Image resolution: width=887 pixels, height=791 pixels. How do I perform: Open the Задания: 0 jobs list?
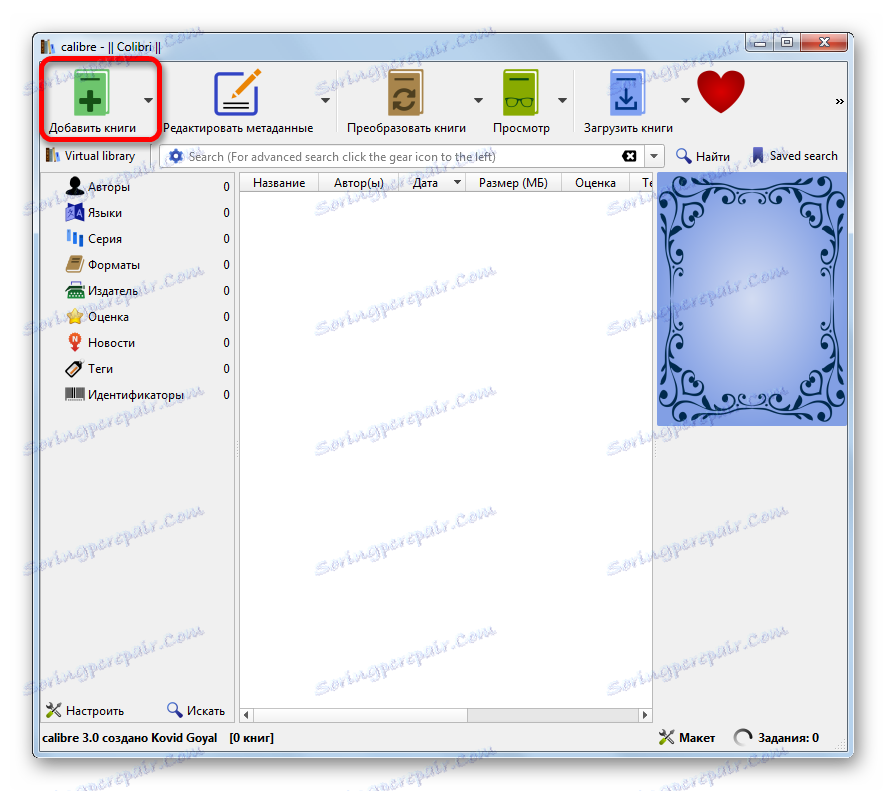coord(776,737)
